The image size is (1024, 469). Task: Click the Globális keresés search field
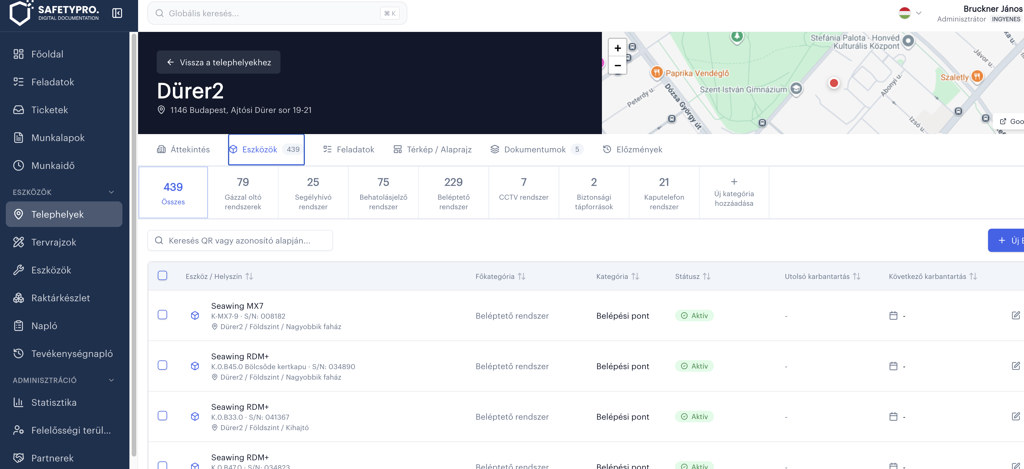[277, 13]
